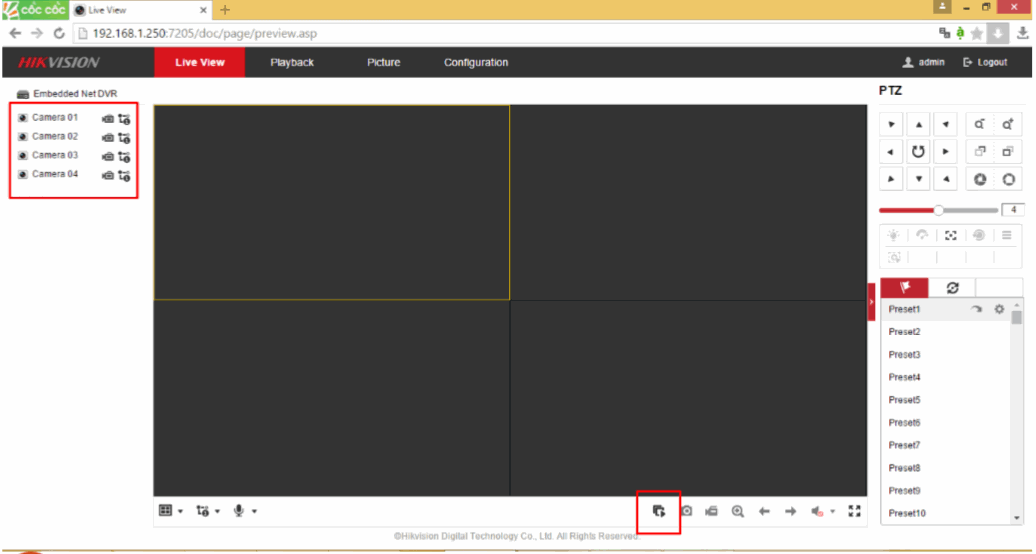Screen dimensions: 1036x554
Task: Select Preset5 in the preset list
Action: [904, 400]
